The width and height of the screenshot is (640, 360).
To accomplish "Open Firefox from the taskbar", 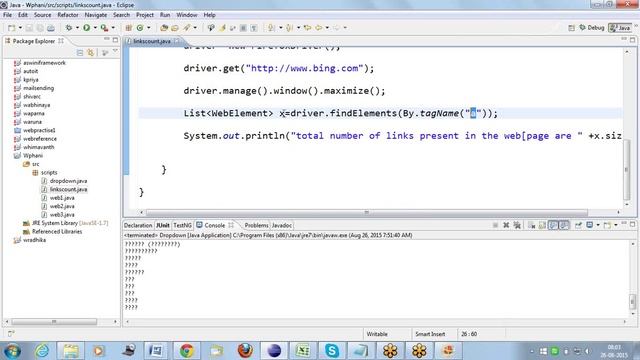I will tap(245, 351).
